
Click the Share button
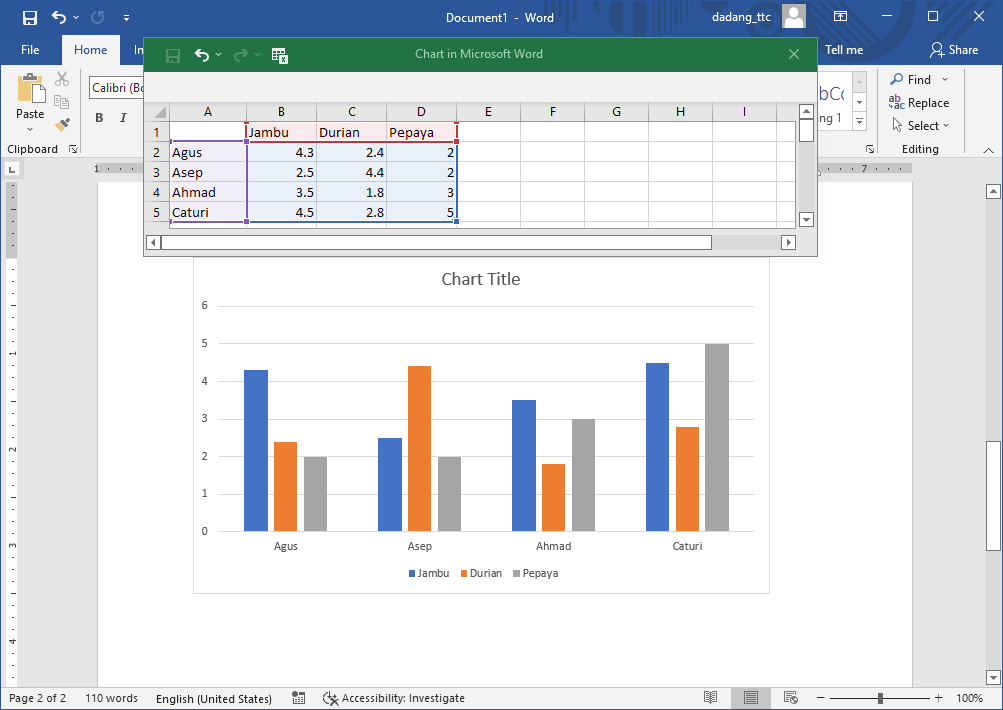click(x=955, y=49)
